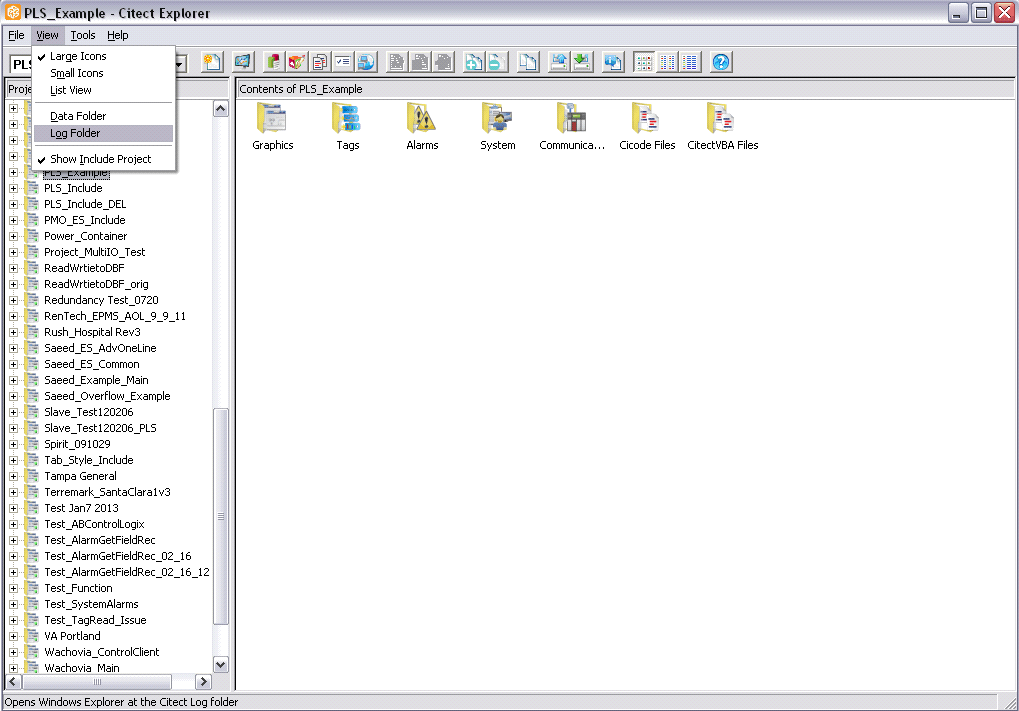Expand the Tampa General project node

click(x=13, y=476)
